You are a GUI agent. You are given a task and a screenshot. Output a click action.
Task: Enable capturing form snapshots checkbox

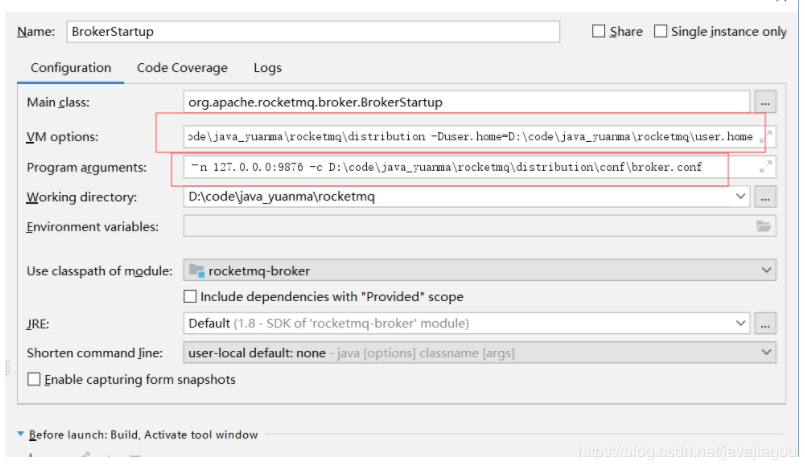pyautogui.click(x=34, y=379)
